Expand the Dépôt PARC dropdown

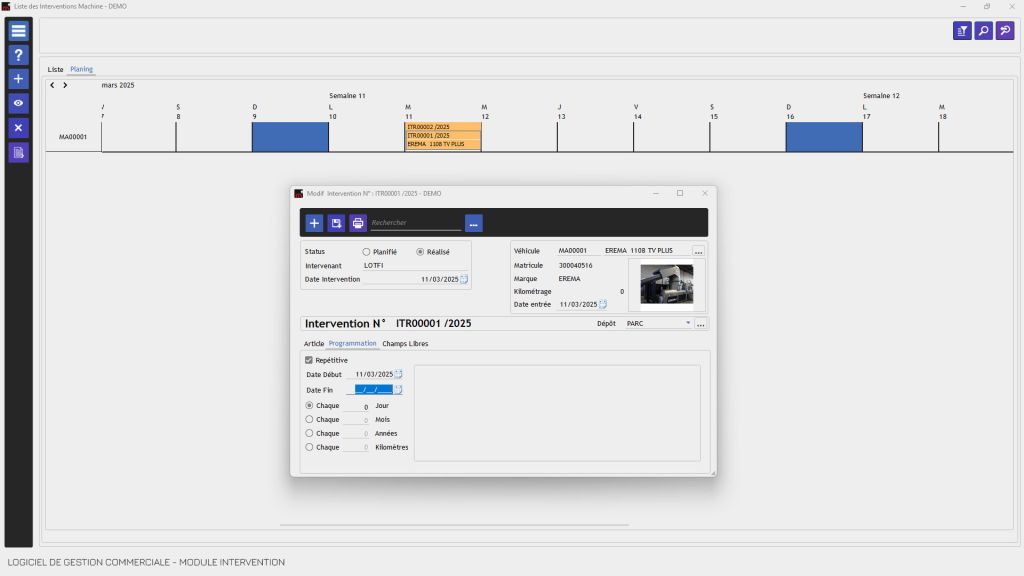(688, 324)
